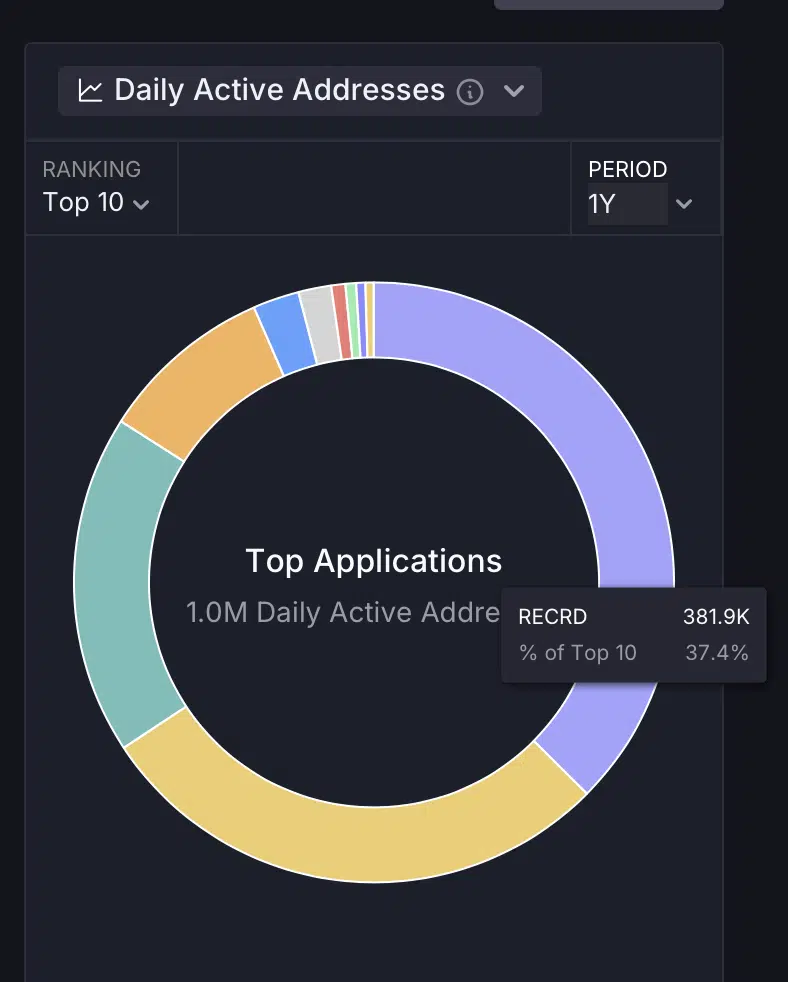Click the chevron next to Top 10
Image resolution: width=788 pixels, height=982 pixels.
142,204
